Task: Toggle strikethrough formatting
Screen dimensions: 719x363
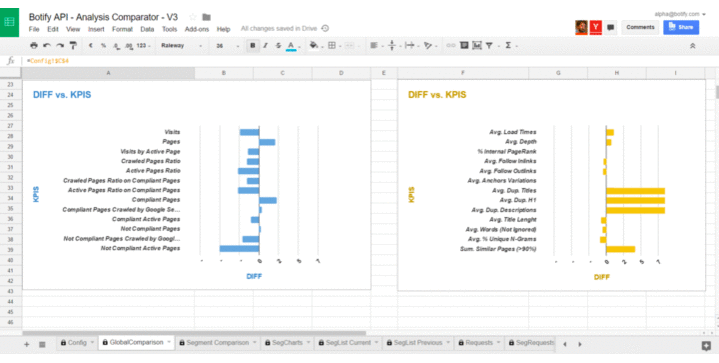Action: coord(278,45)
